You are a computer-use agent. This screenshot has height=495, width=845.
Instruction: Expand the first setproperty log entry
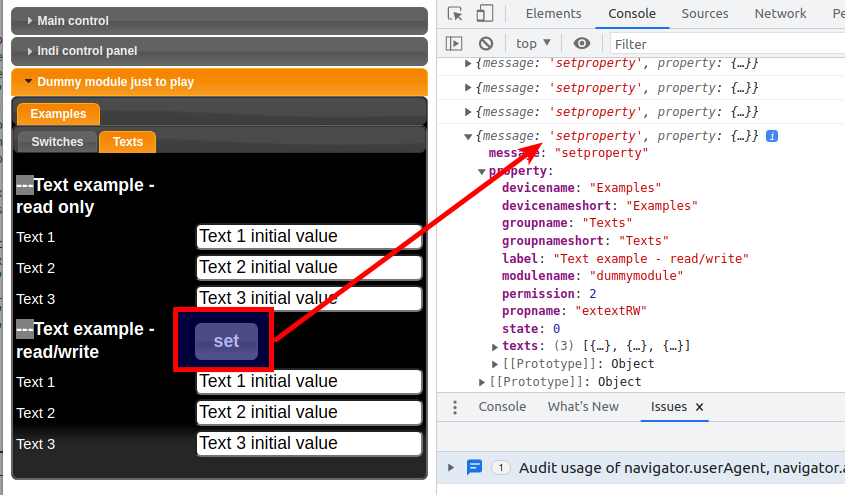point(468,64)
